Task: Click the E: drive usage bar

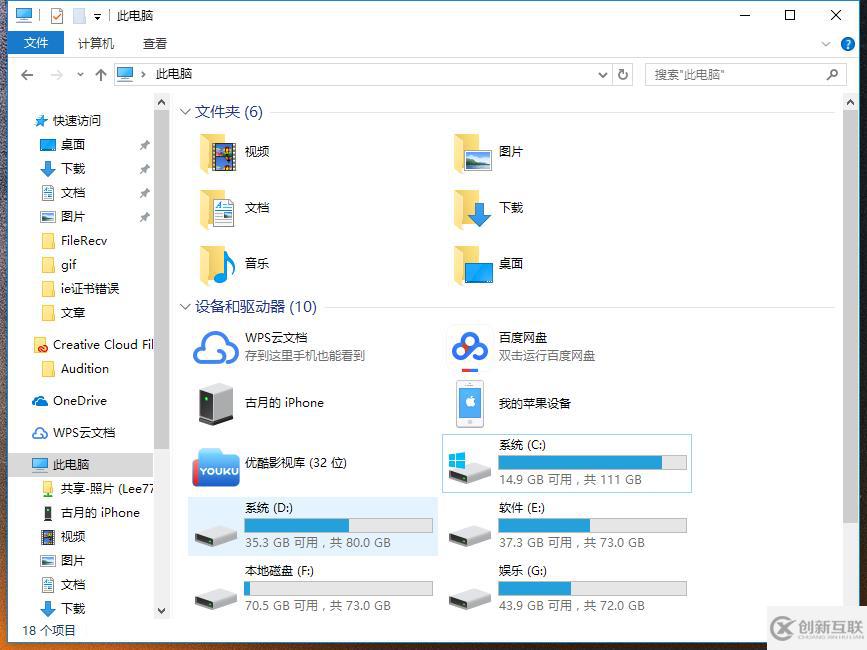Action: click(592, 526)
